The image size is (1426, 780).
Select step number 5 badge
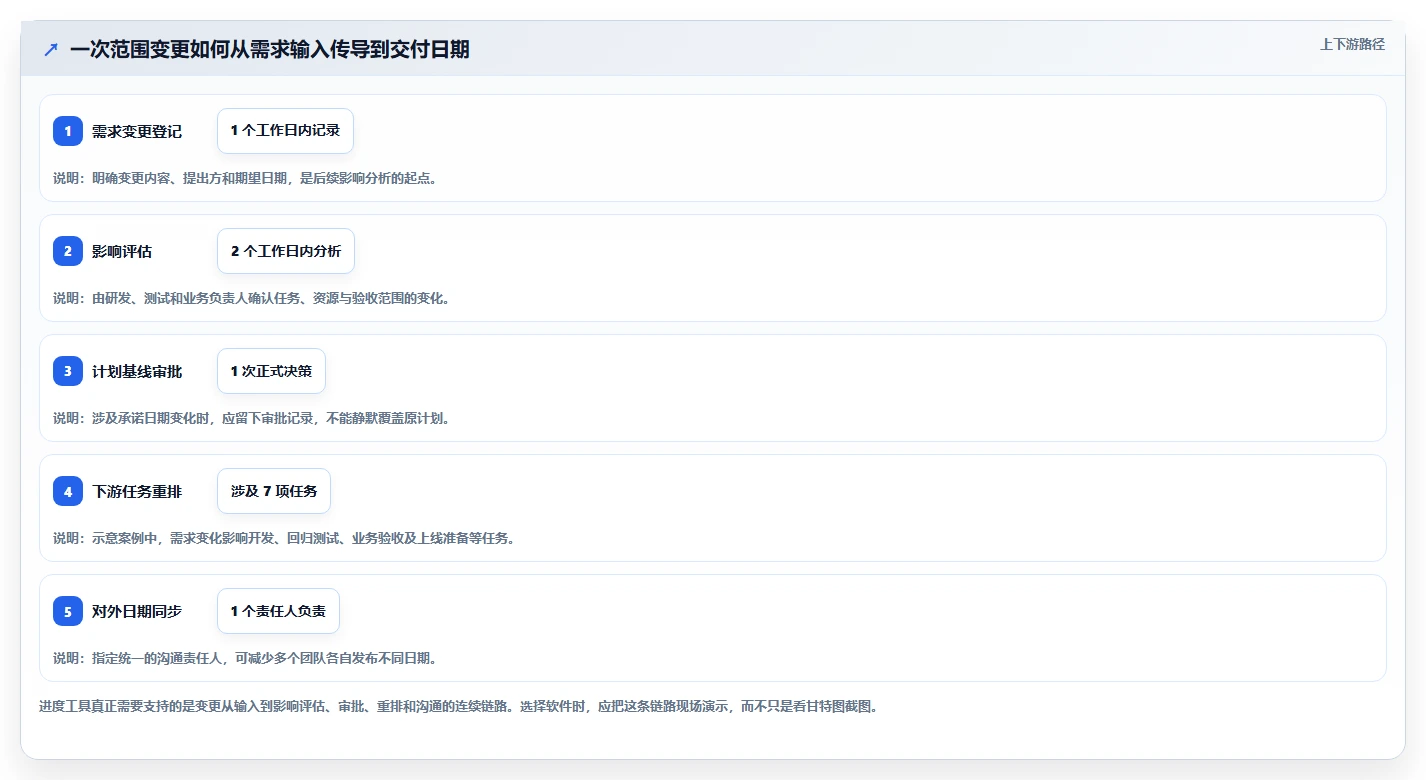(68, 611)
